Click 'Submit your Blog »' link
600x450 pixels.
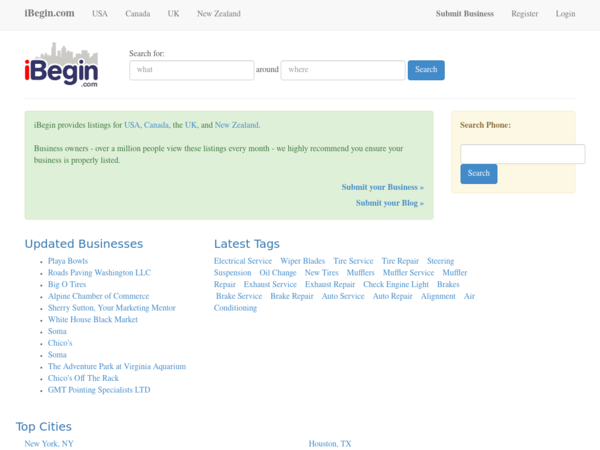tap(390, 203)
